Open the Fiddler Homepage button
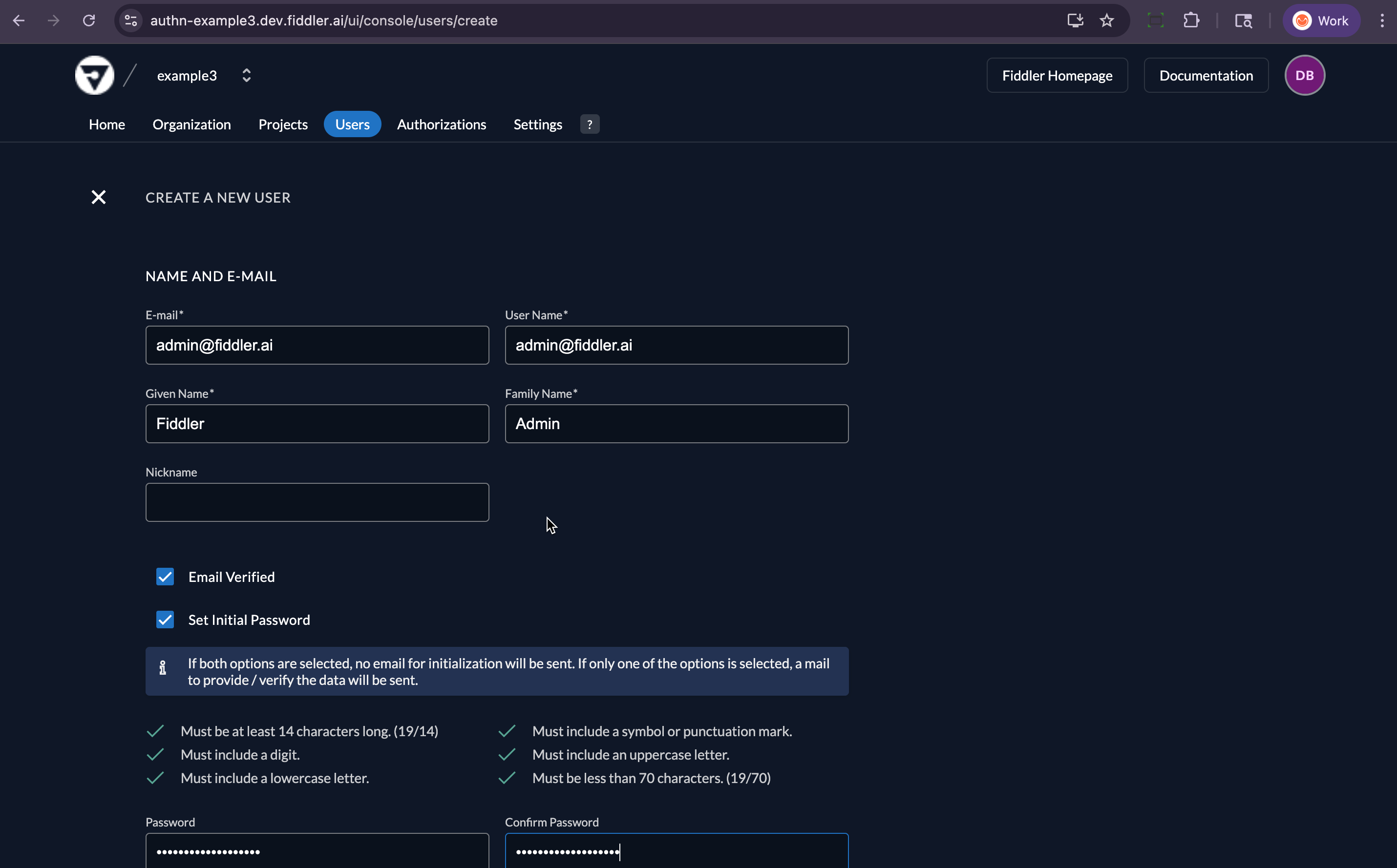Viewport: 1397px width, 868px height. 1057,75
